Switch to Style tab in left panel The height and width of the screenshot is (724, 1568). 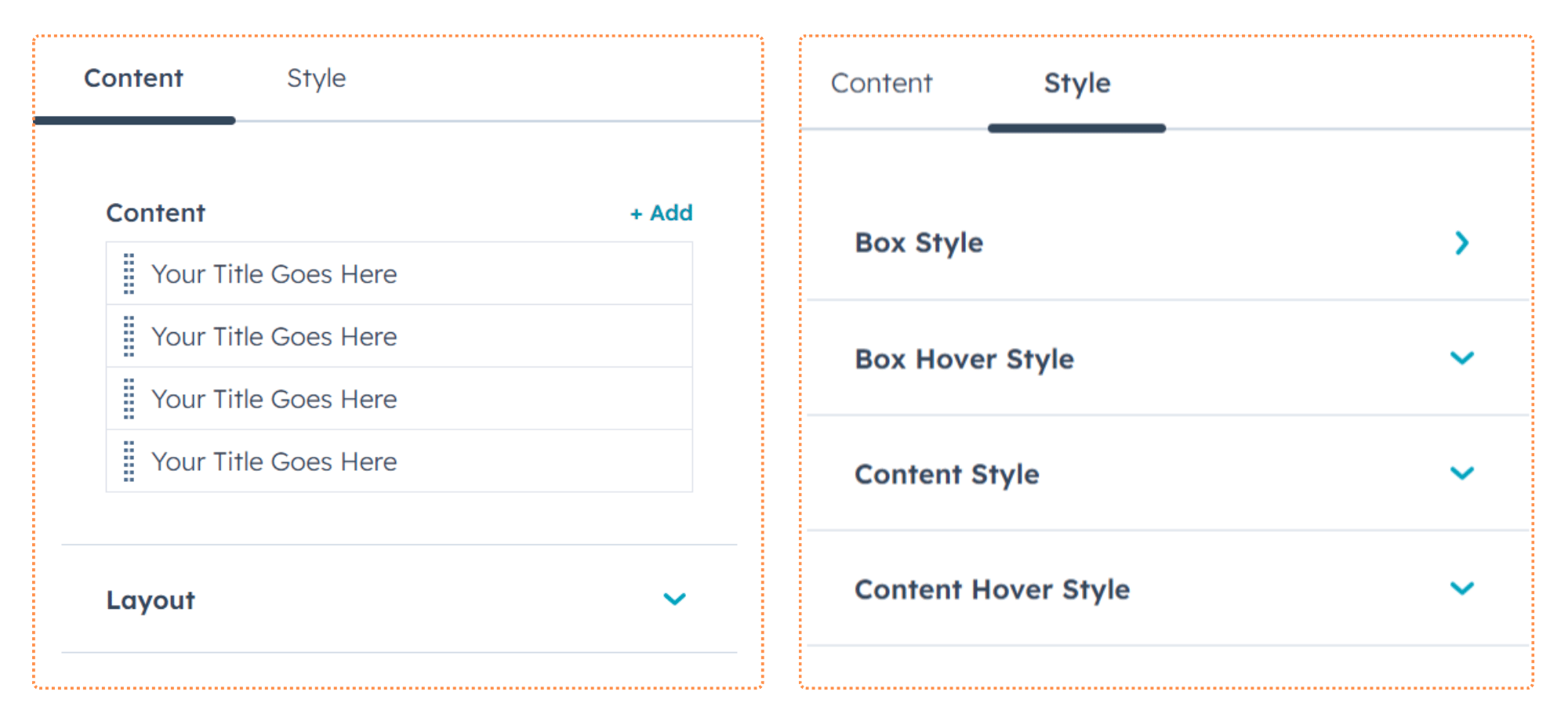tap(316, 78)
